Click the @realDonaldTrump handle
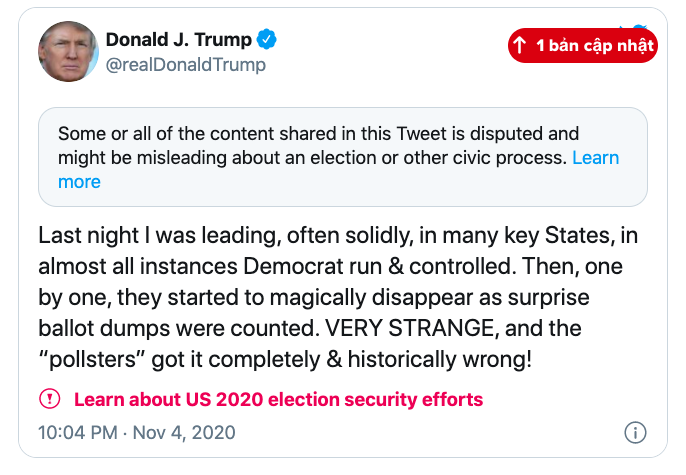Viewport: 686px width, 475px height. tap(185, 65)
